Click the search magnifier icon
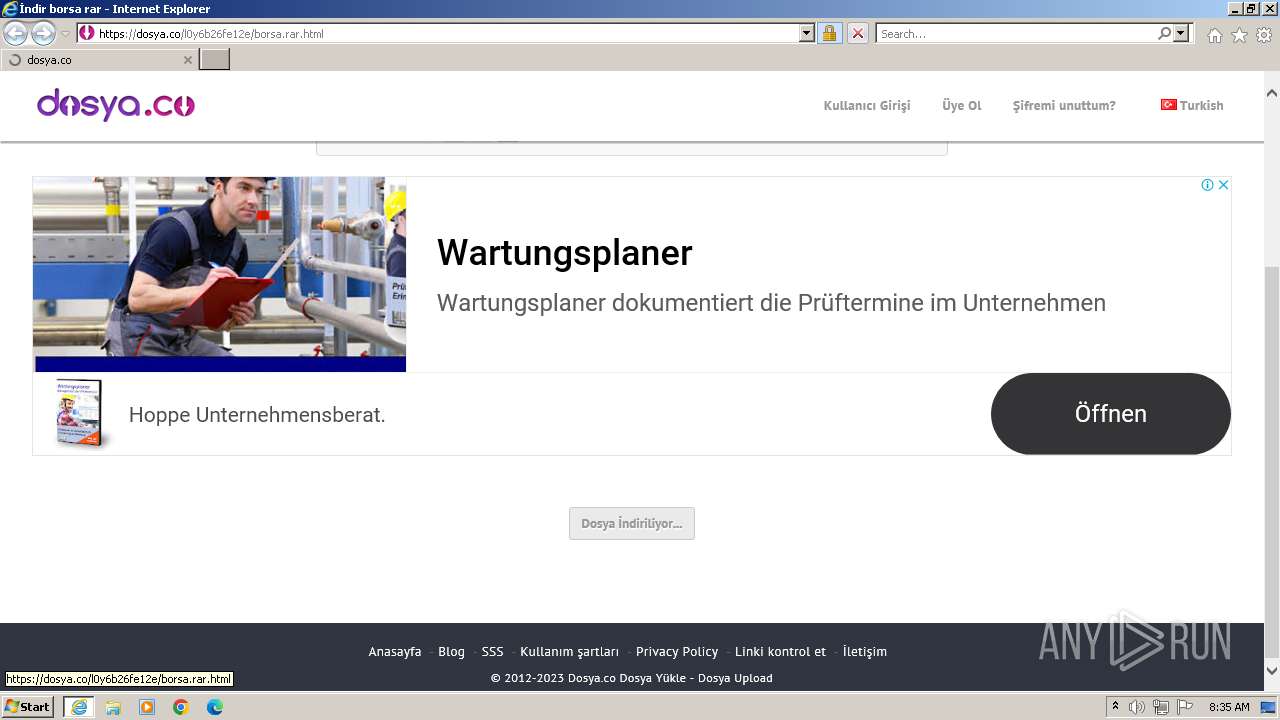 pyautogui.click(x=1164, y=33)
